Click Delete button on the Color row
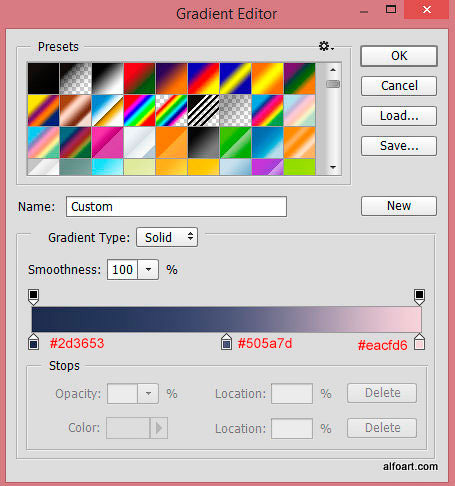This screenshot has height=486, width=455. pos(382,428)
